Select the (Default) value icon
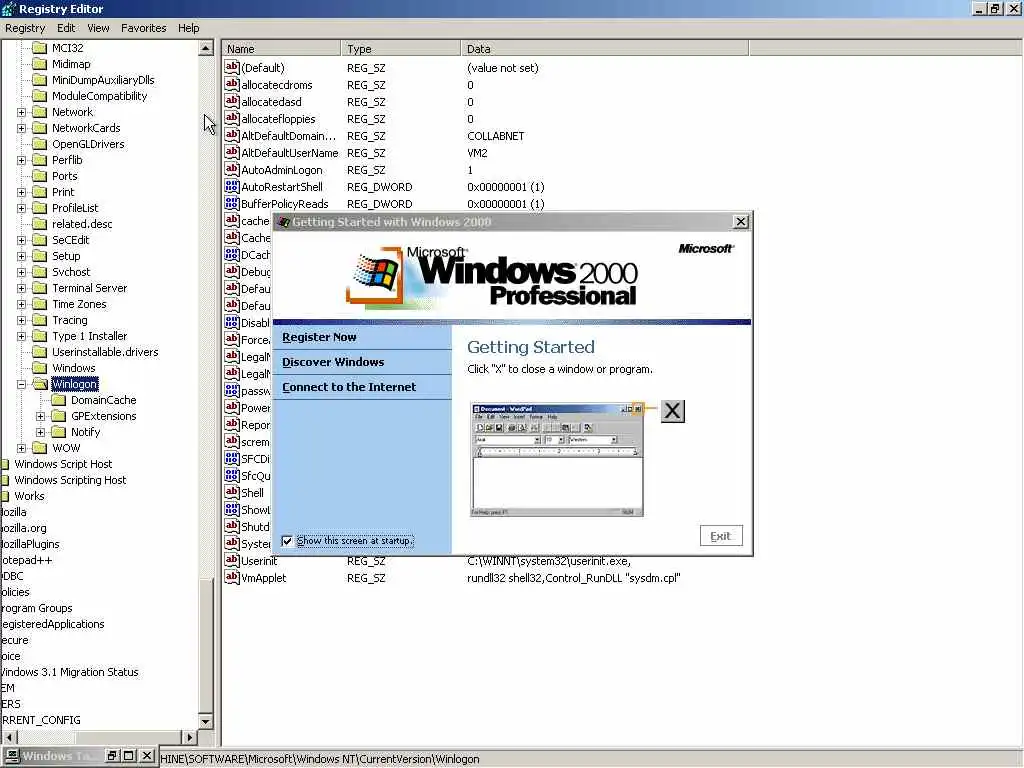The width and height of the screenshot is (1024, 768). [x=232, y=67]
